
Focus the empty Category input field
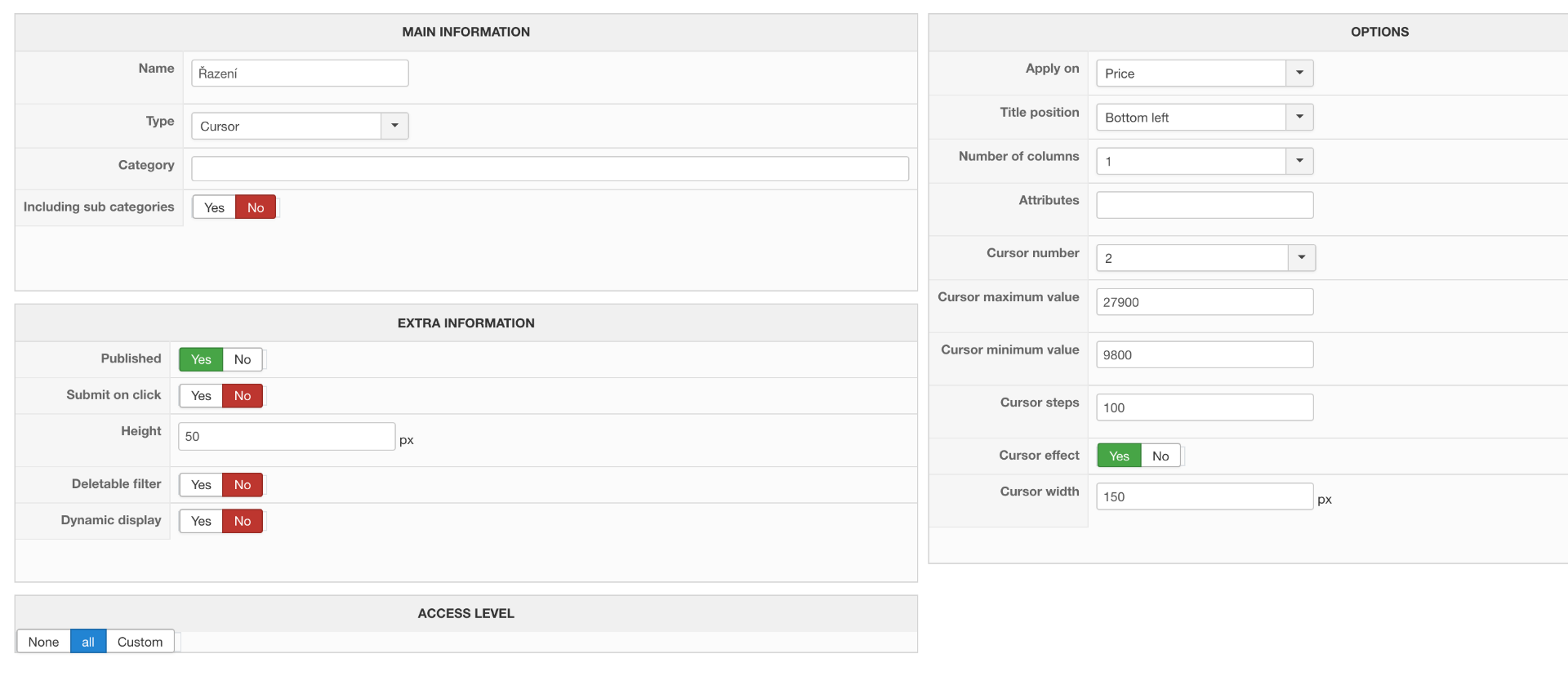click(x=550, y=169)
